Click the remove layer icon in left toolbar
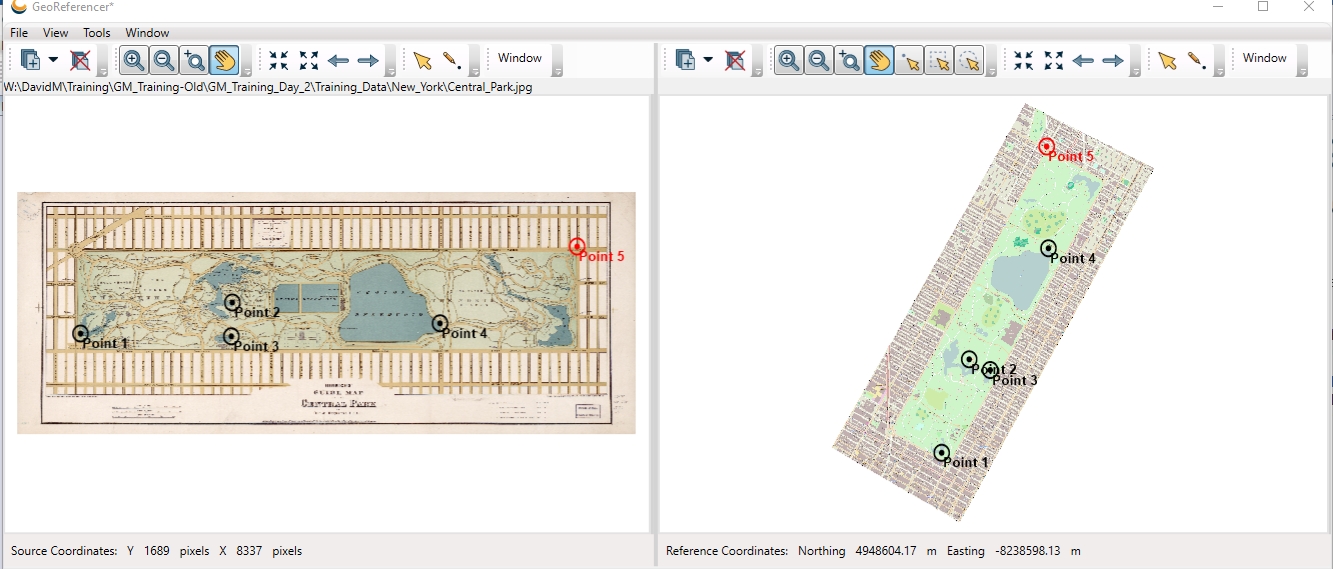 tap(81, 61)
